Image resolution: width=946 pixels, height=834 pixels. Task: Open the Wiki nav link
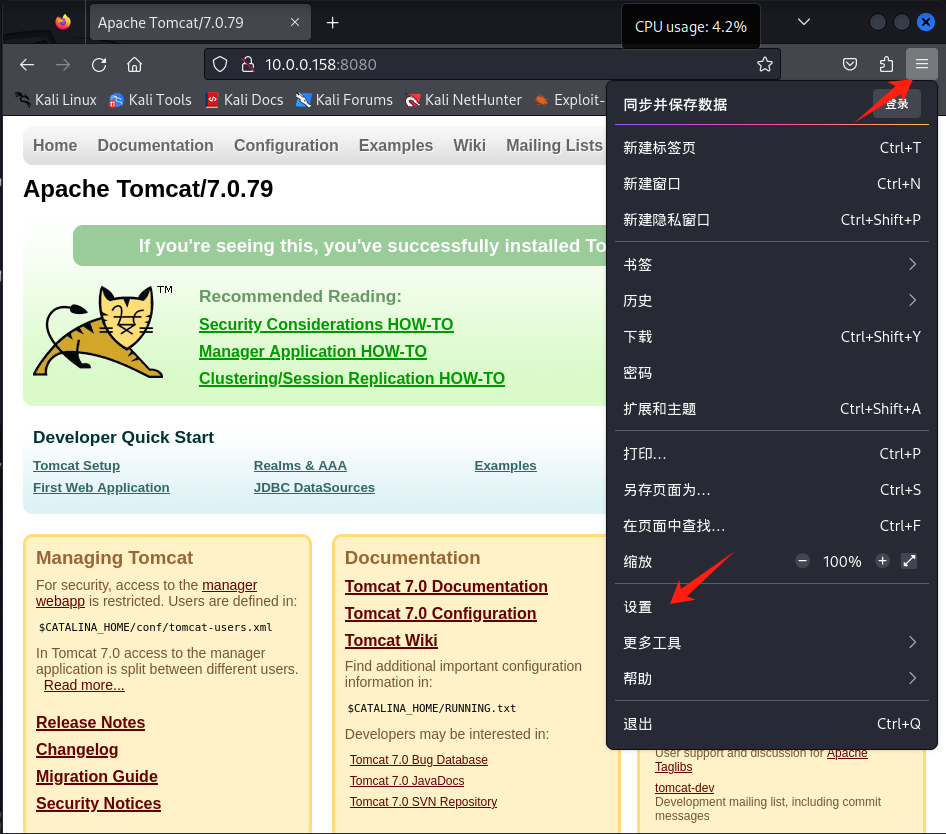click(x=469, y=145)
